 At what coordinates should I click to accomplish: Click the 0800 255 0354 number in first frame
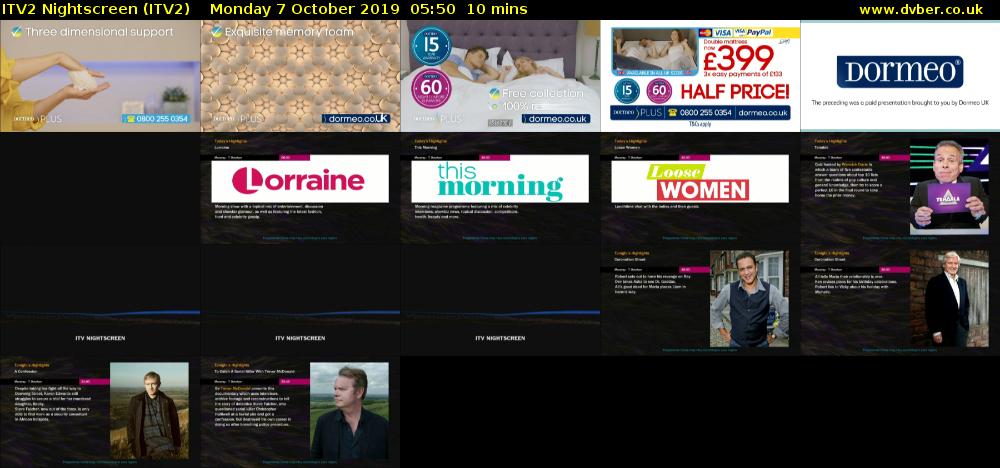157,119
